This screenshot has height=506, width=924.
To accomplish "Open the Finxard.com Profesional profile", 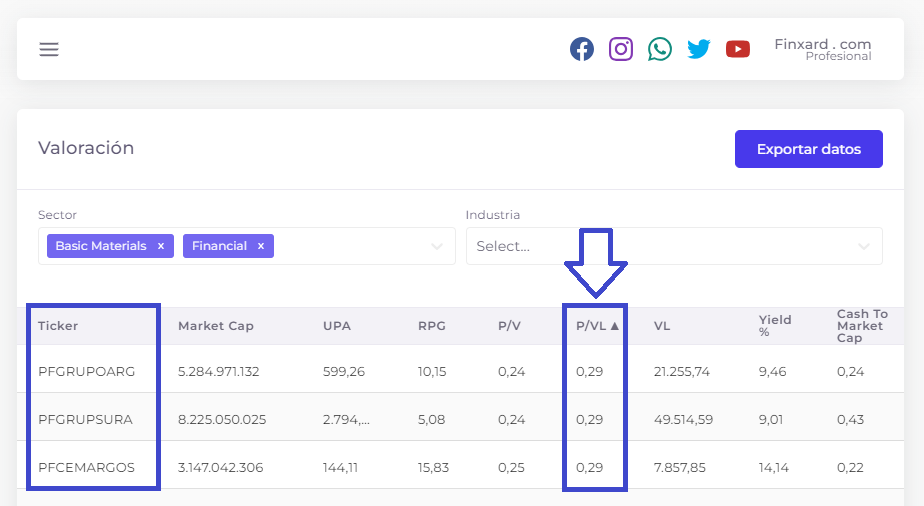I will 823,49.
